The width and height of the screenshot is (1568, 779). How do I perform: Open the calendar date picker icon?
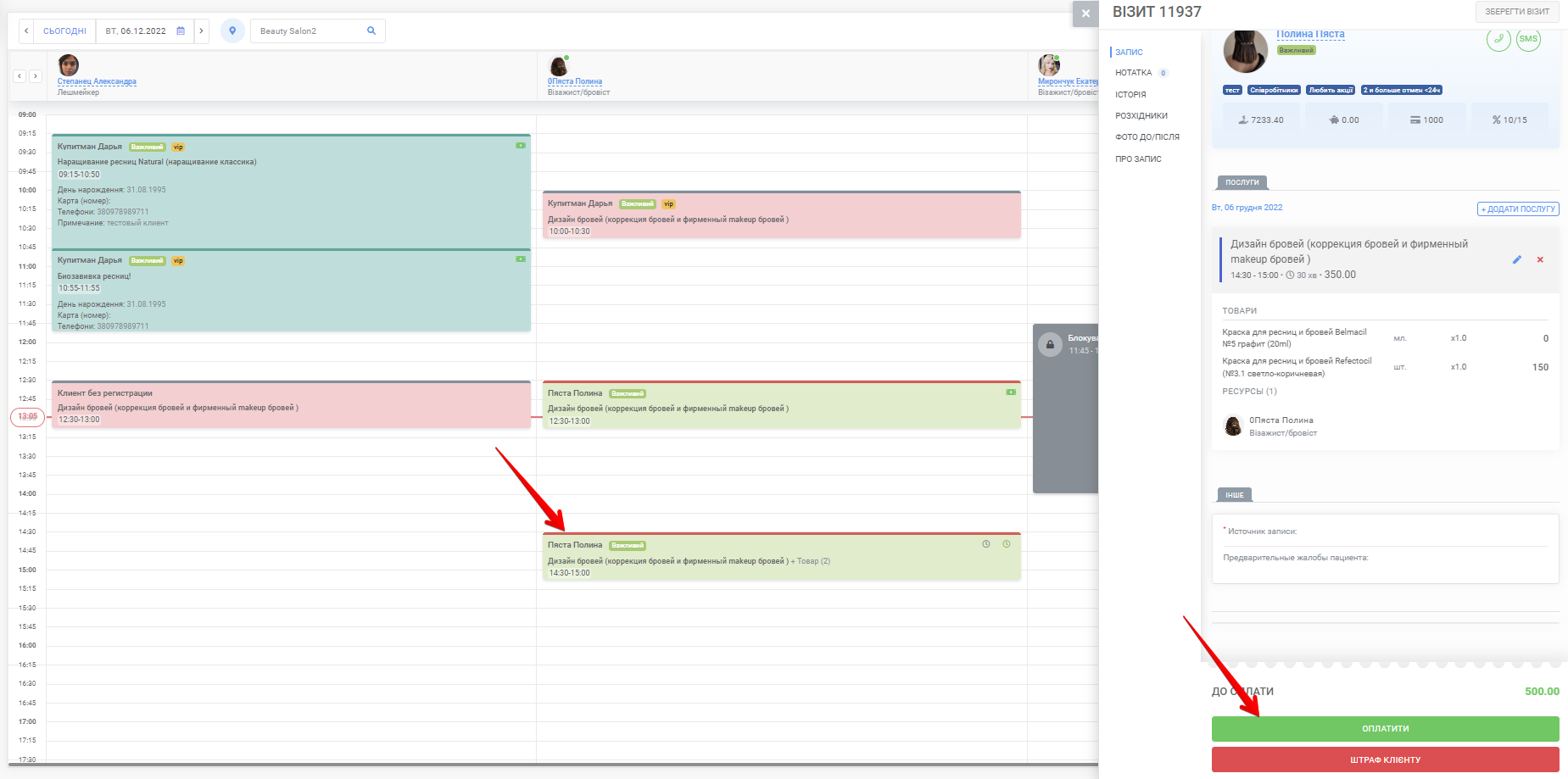pyautogui.click(x=181, y=31)
